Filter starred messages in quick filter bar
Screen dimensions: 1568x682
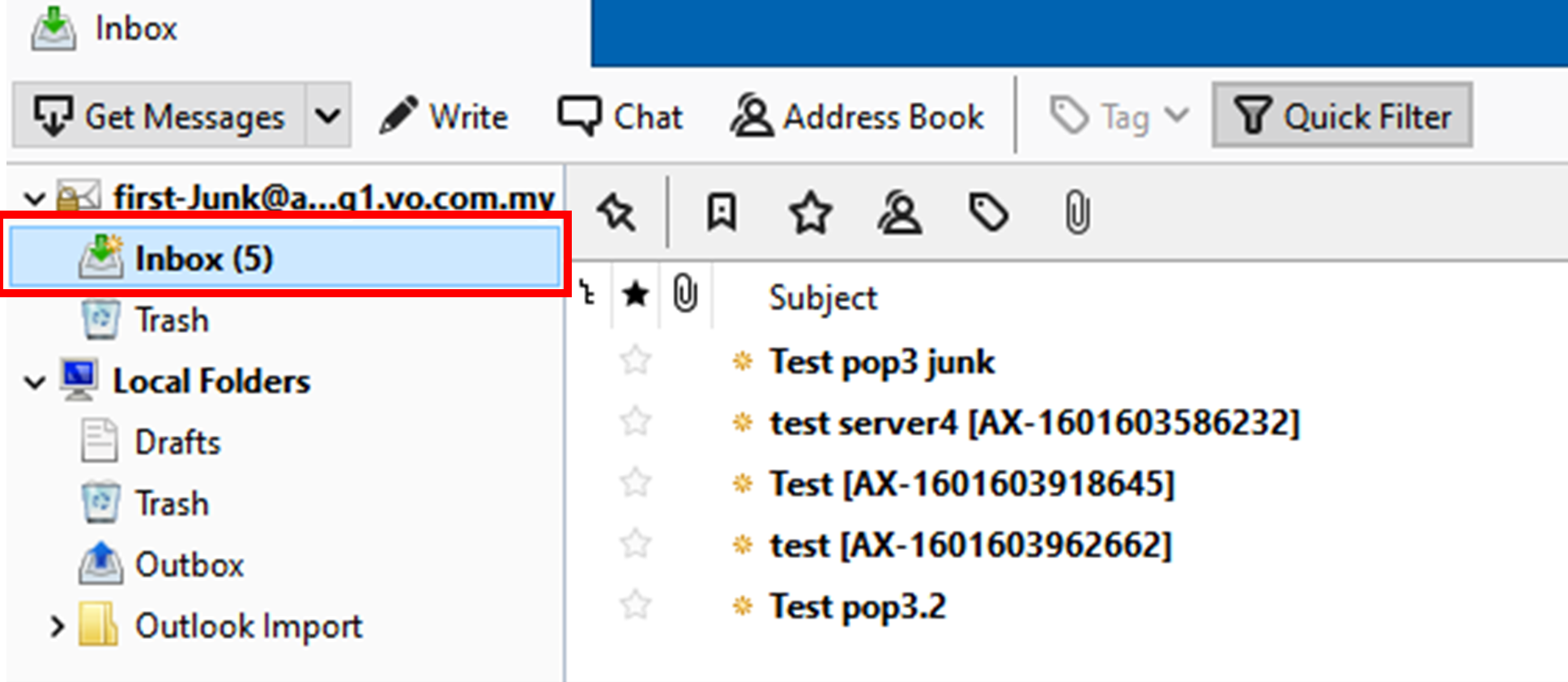pos(810,213)
